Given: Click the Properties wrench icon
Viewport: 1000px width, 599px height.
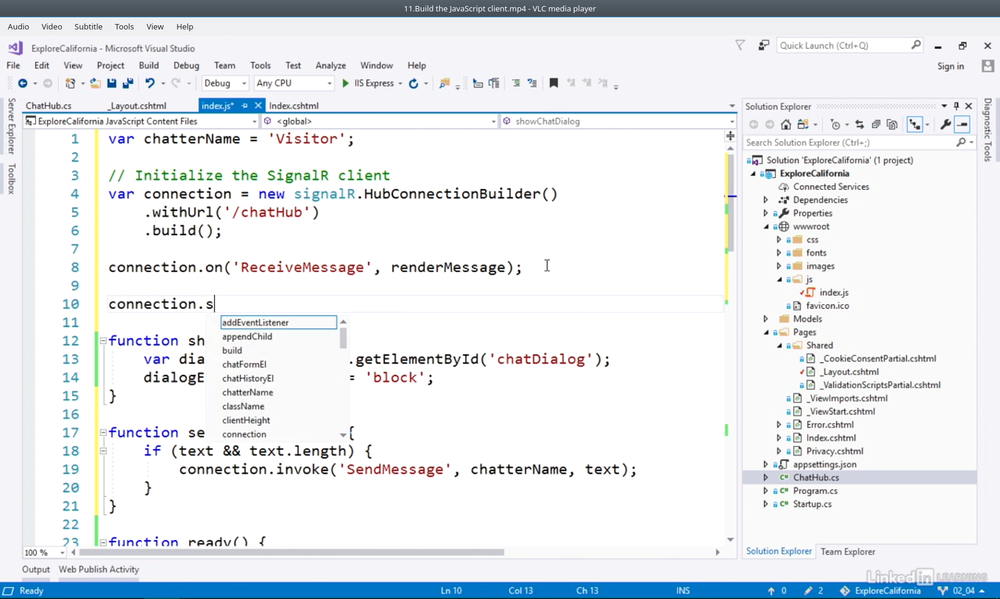Looking at the screenshot, I should pyautogui.click(x=946, y=124).
